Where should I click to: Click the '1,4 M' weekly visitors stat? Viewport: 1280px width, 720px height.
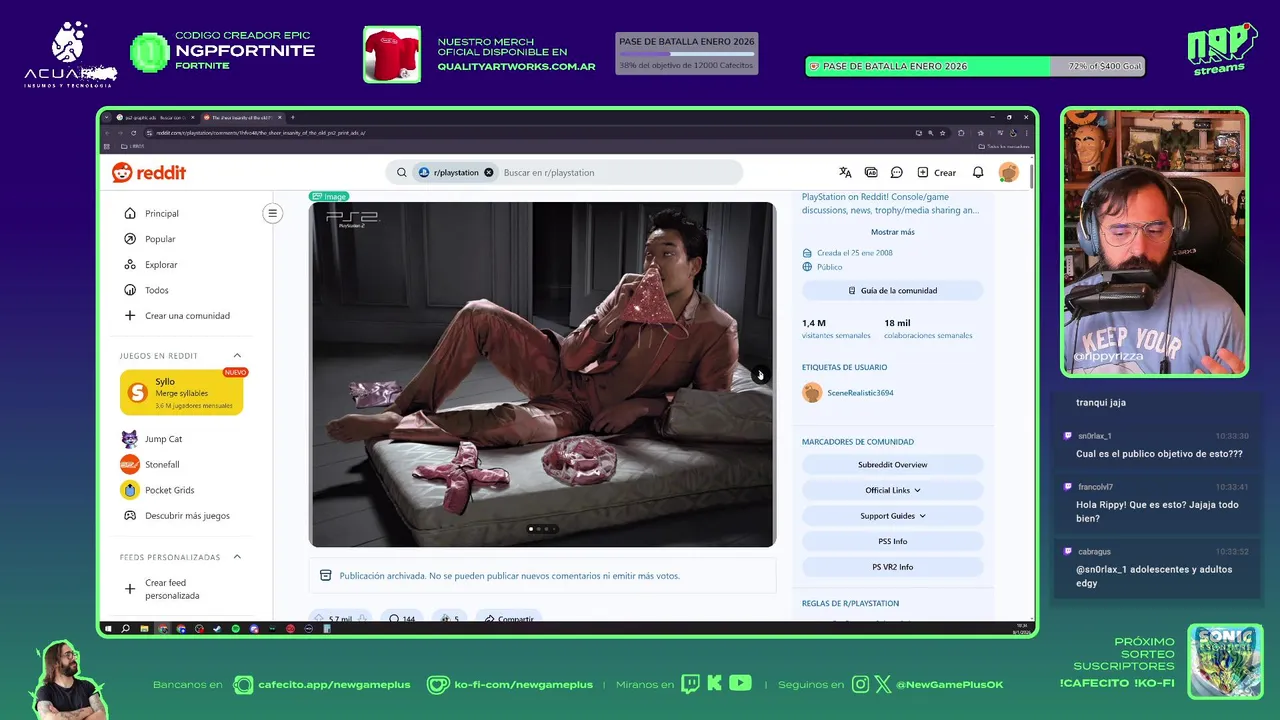(x=814, y=323)
